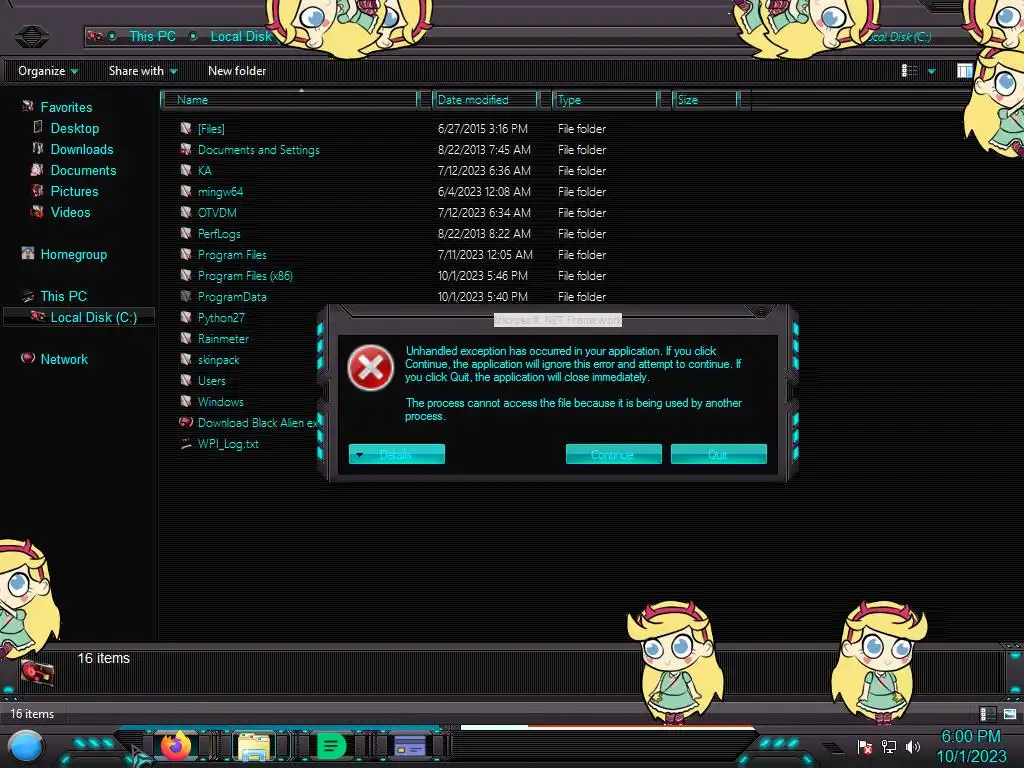Click Quit in the error dialog
Screen dimensions: 1024x768
coord(718,454)
